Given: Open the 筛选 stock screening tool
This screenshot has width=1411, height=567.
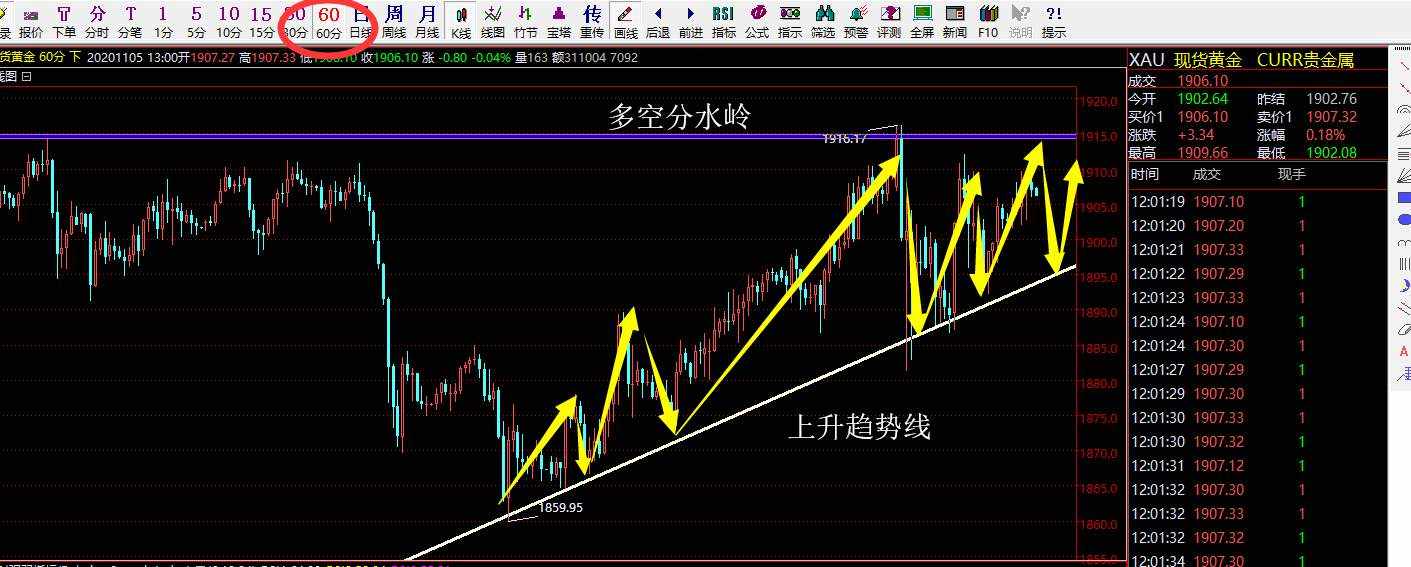Looking at the screenshot, I should pyautogui.click(x=823, y=22).
